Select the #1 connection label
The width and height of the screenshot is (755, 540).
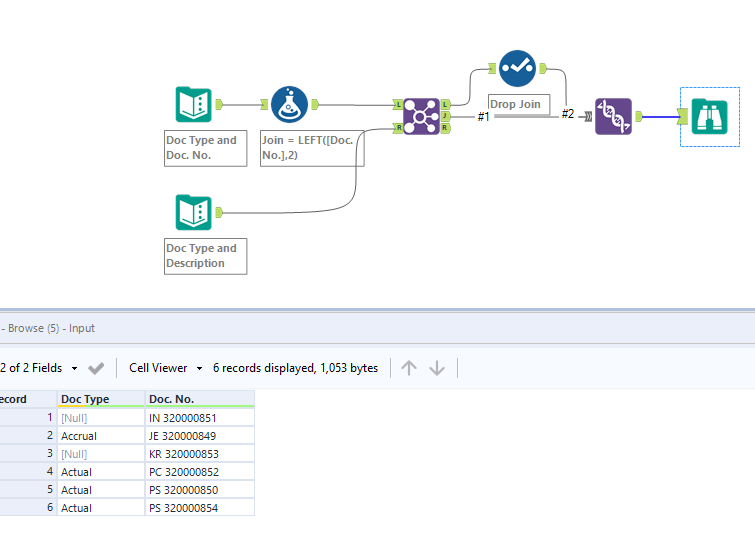(483, 117)
